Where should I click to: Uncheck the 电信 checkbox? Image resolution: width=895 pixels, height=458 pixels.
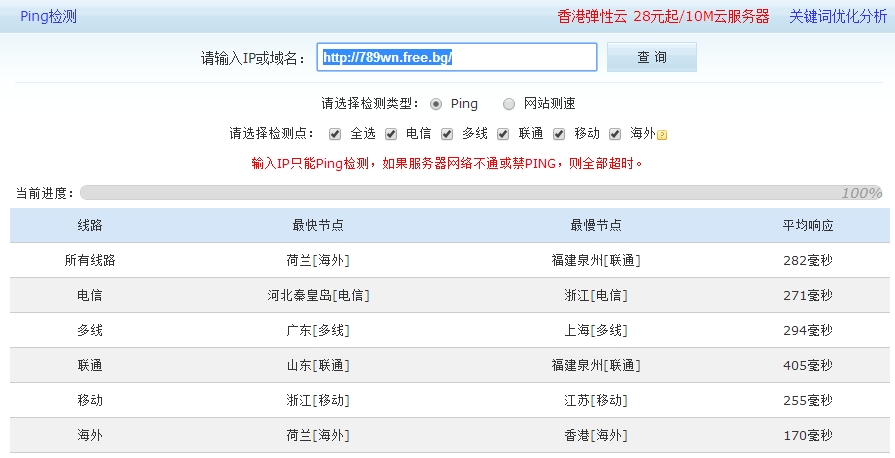[391, 134]
